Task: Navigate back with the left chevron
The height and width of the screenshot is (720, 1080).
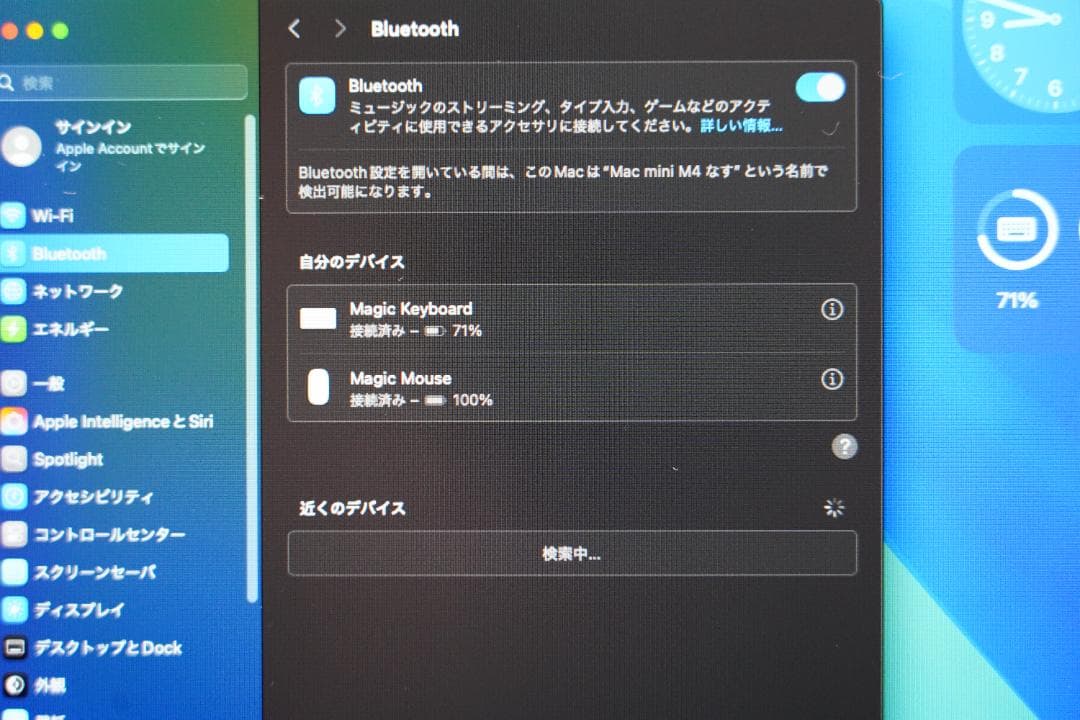Action: click(294, 30)
